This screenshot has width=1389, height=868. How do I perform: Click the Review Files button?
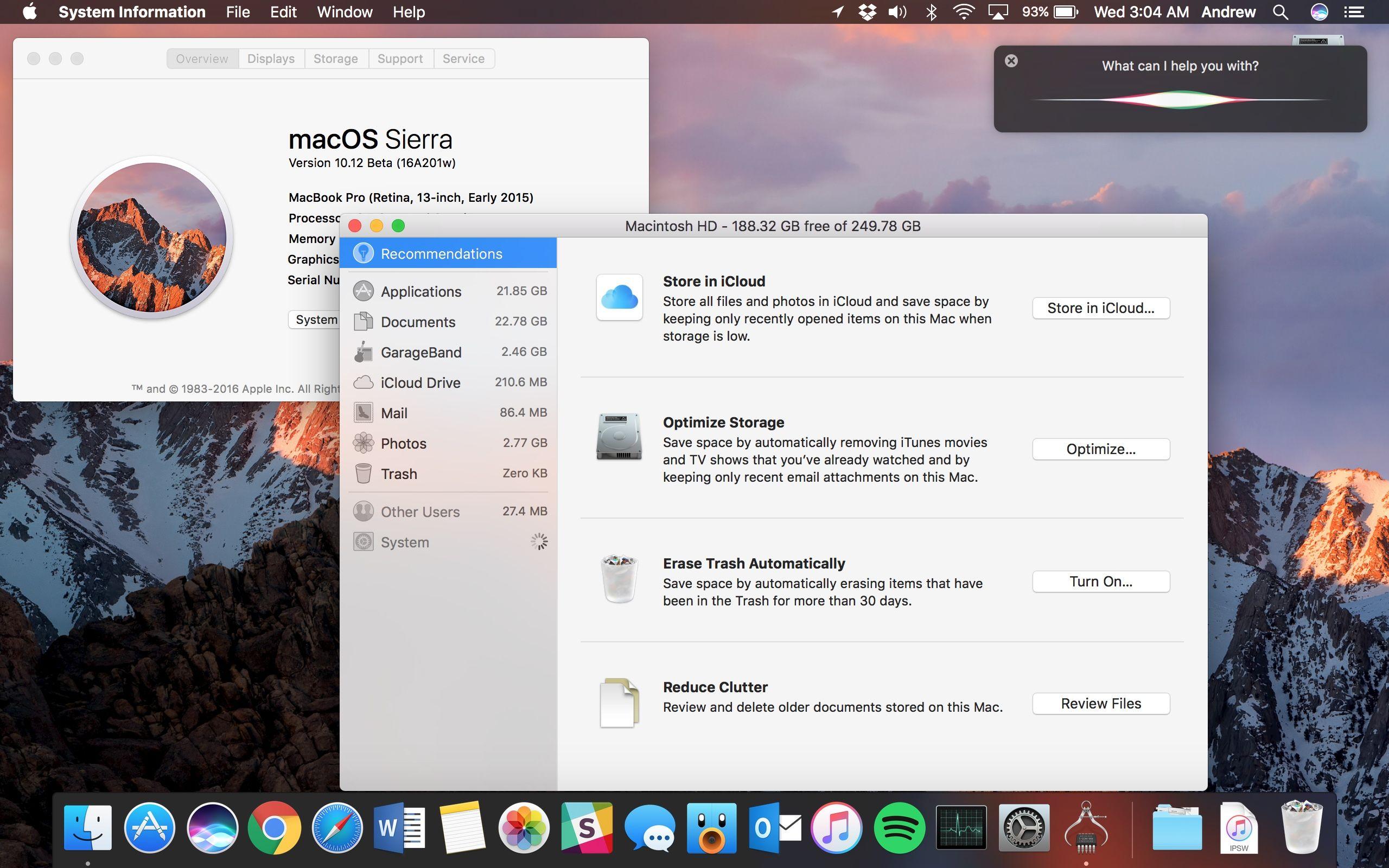click(1101, 703)
